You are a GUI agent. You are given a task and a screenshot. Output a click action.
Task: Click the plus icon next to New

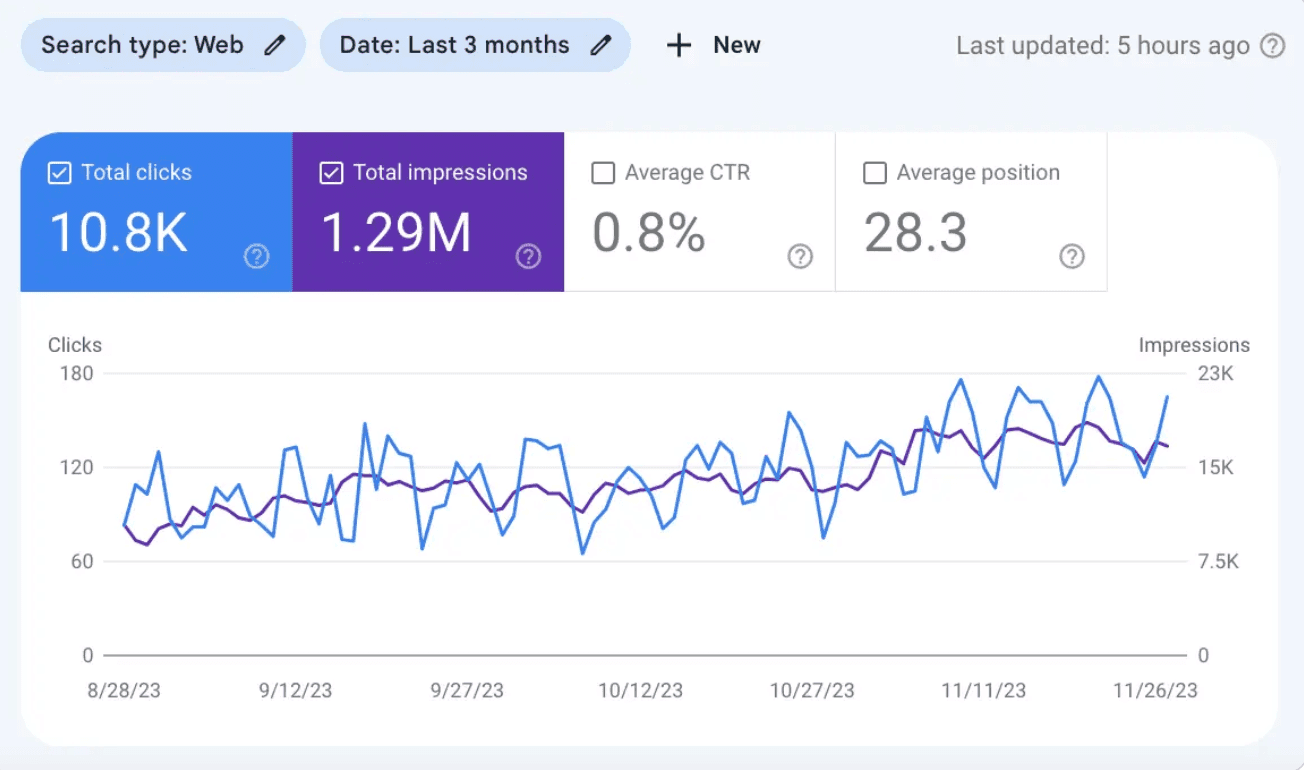click(679, 45)
